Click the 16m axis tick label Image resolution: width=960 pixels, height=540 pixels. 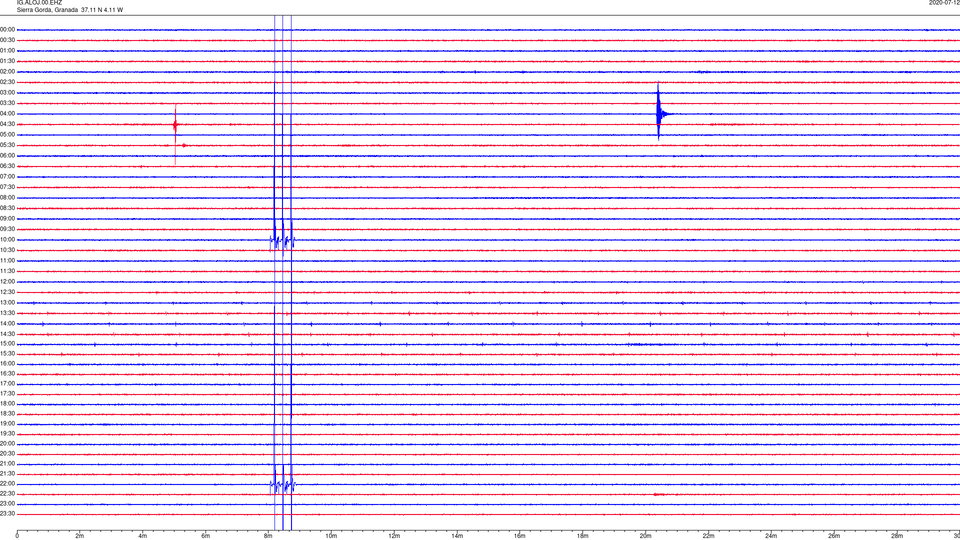(x=520, y=536)
